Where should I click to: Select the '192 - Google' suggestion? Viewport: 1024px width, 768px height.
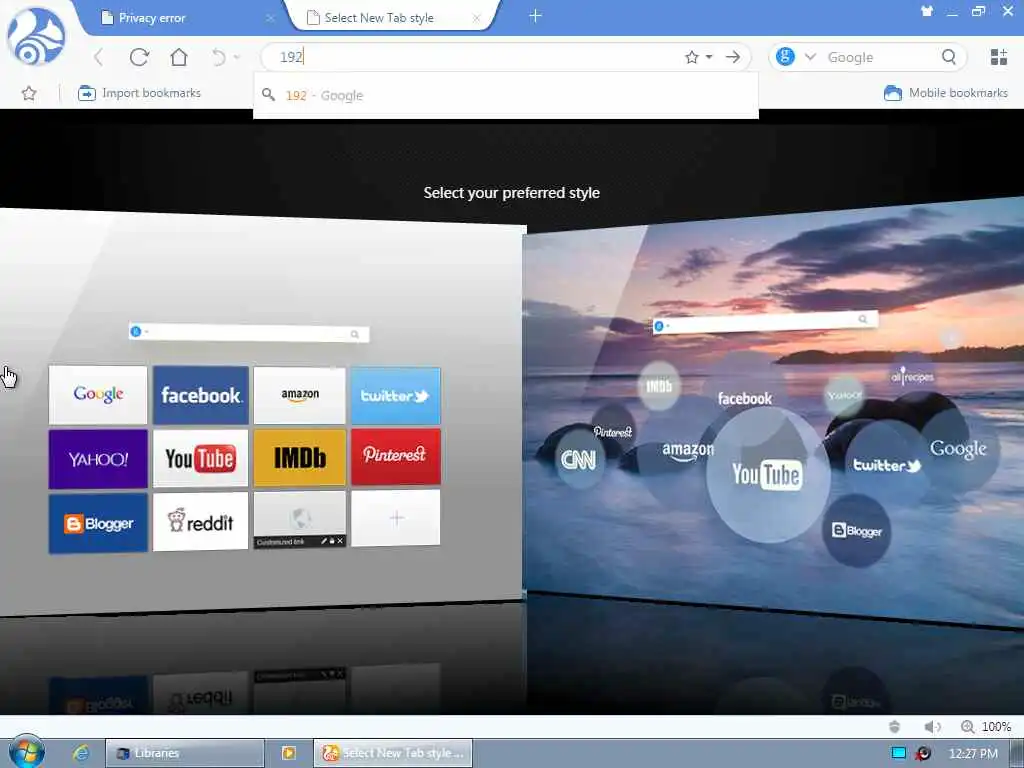coord(505,95)
